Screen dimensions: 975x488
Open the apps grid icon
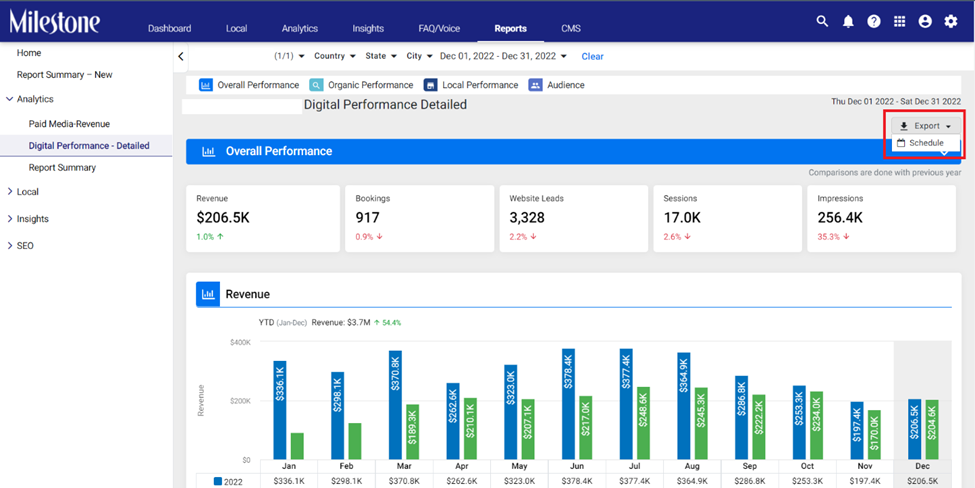click(899, 22)
